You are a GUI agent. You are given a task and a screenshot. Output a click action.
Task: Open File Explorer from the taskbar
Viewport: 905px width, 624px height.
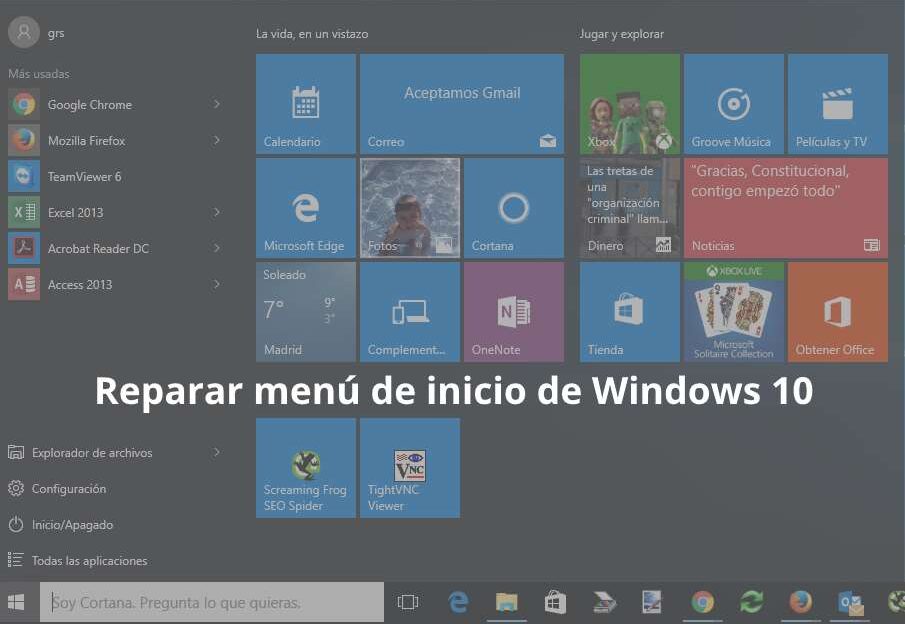coord(506,602)
